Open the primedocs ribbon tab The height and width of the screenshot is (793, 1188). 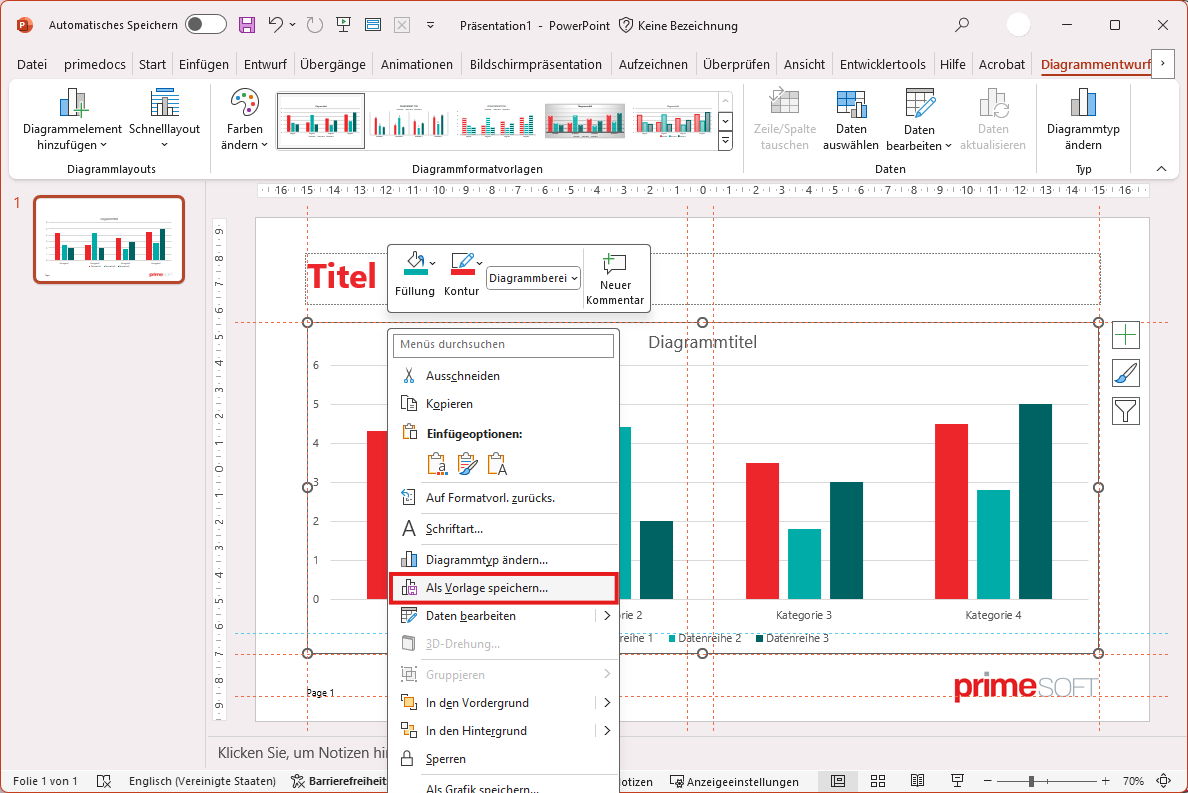pyautogui.click(x=95, y=64)
